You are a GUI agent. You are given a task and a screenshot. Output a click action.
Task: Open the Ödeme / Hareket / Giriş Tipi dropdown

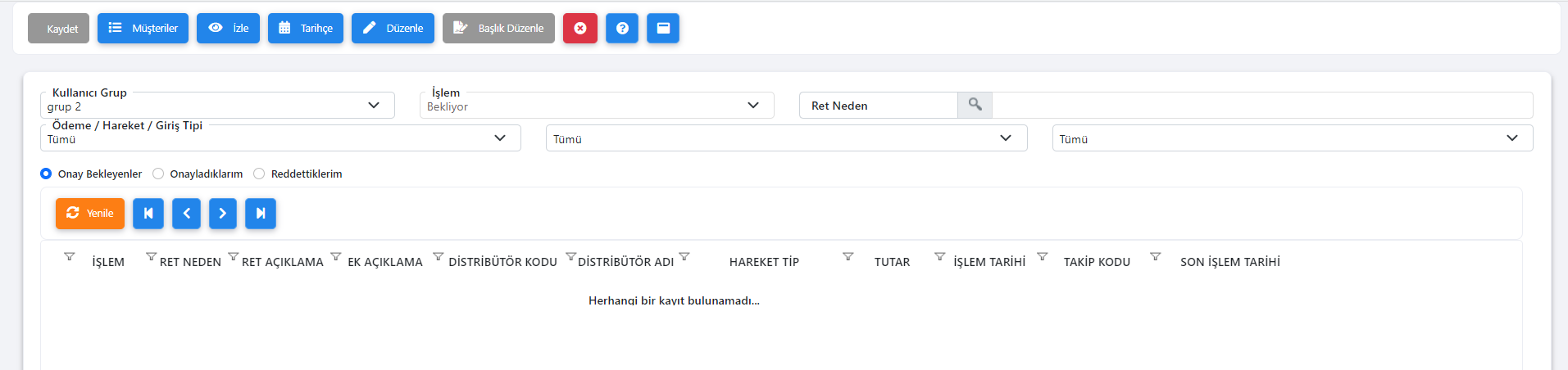(280, 138)
